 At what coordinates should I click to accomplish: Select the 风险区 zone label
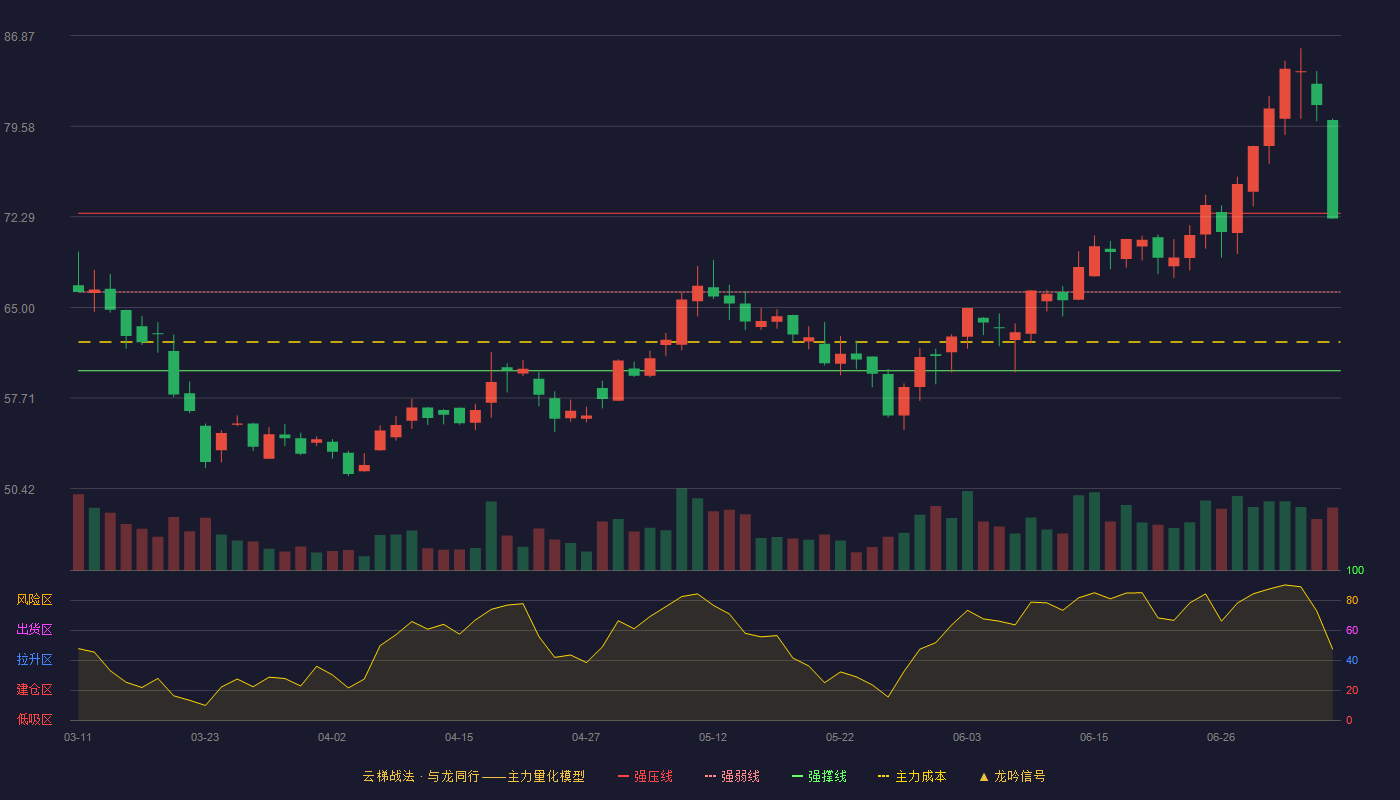tap(34, 600)
